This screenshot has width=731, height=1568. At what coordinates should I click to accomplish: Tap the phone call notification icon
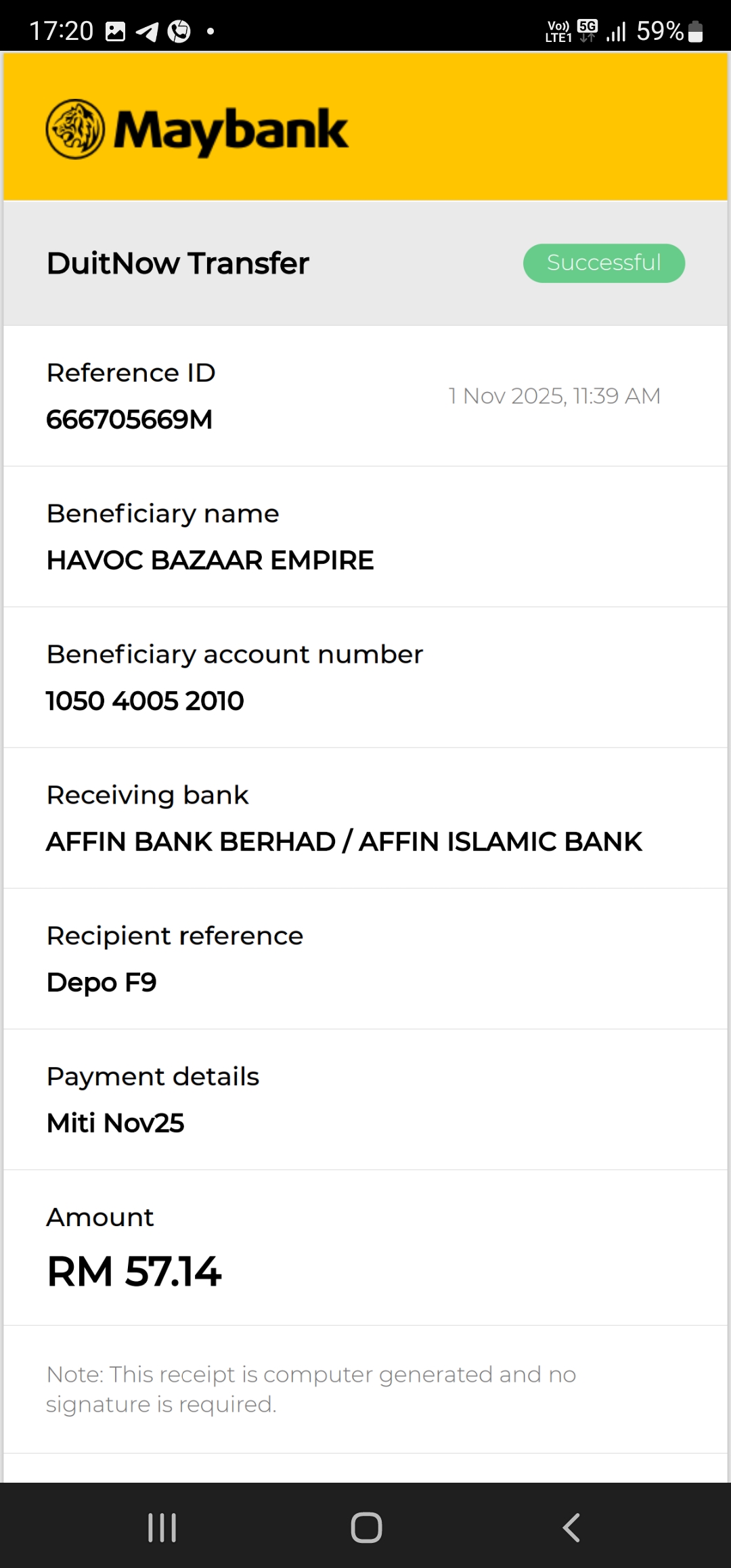pos(179,31)
